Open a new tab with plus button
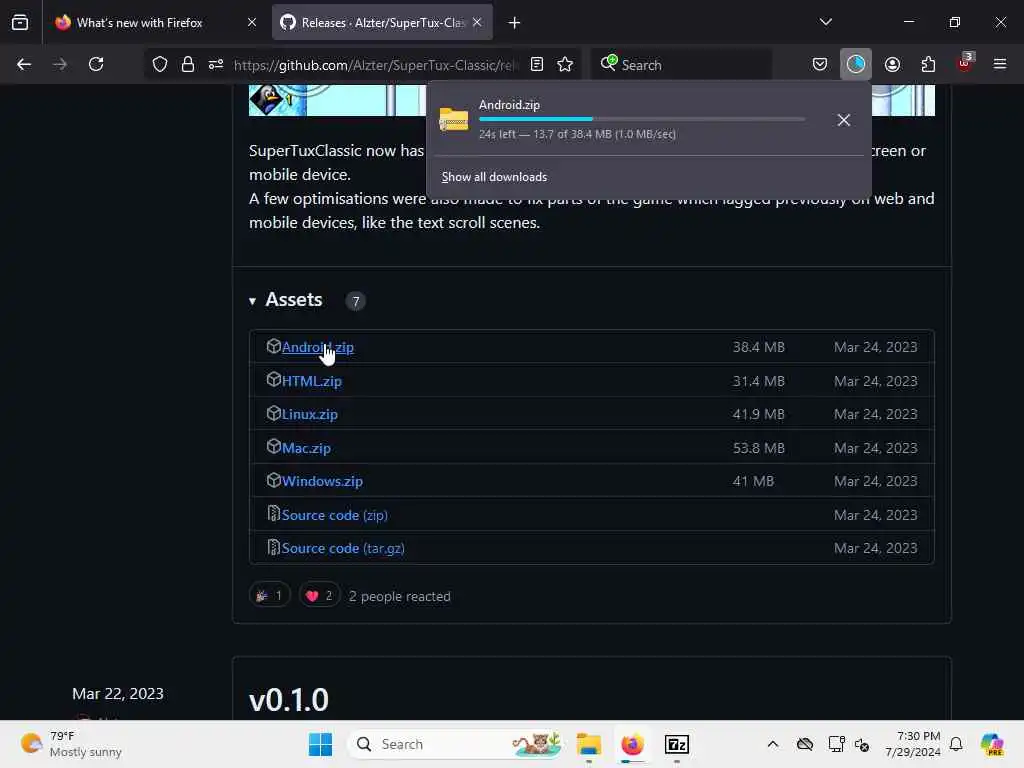 (515, 23)
